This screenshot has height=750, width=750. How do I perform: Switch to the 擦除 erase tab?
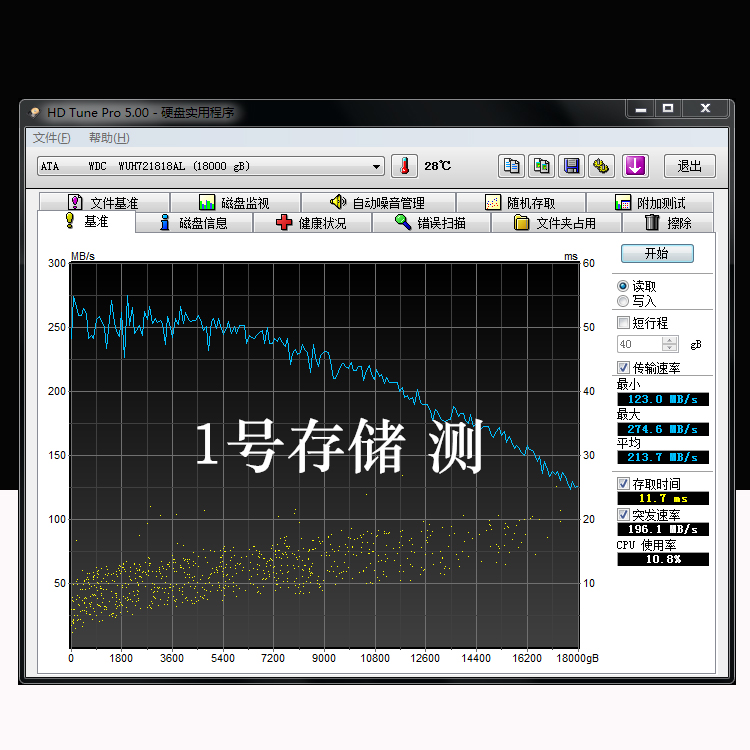click(x=668, y=223)
